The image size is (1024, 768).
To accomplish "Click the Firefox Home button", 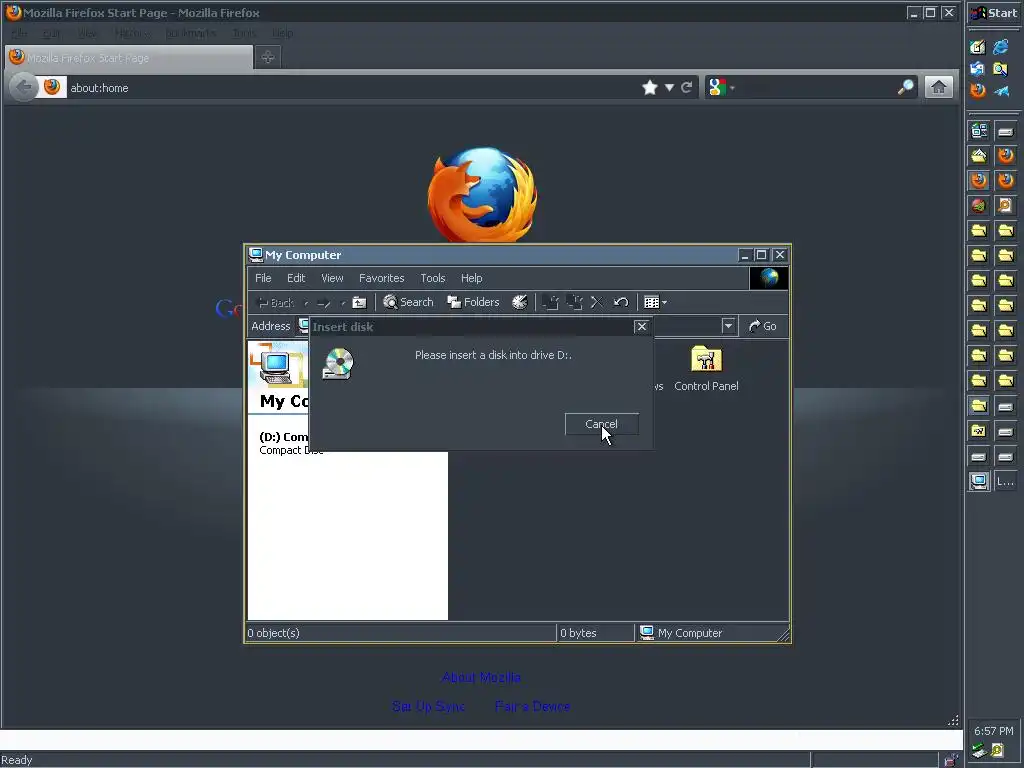I will [938, 87].
